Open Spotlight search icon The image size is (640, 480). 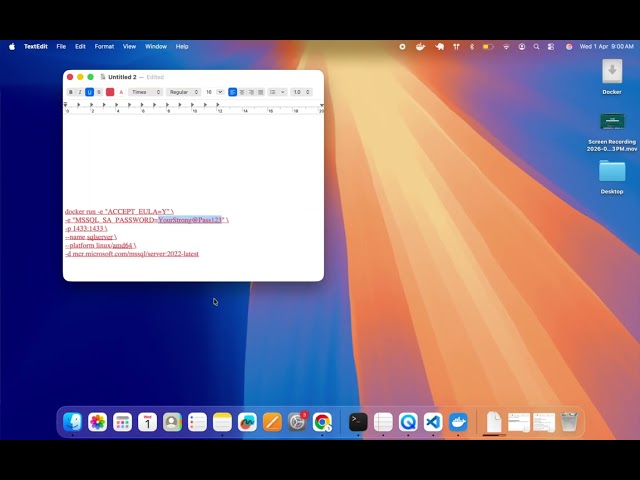(536, 47)
